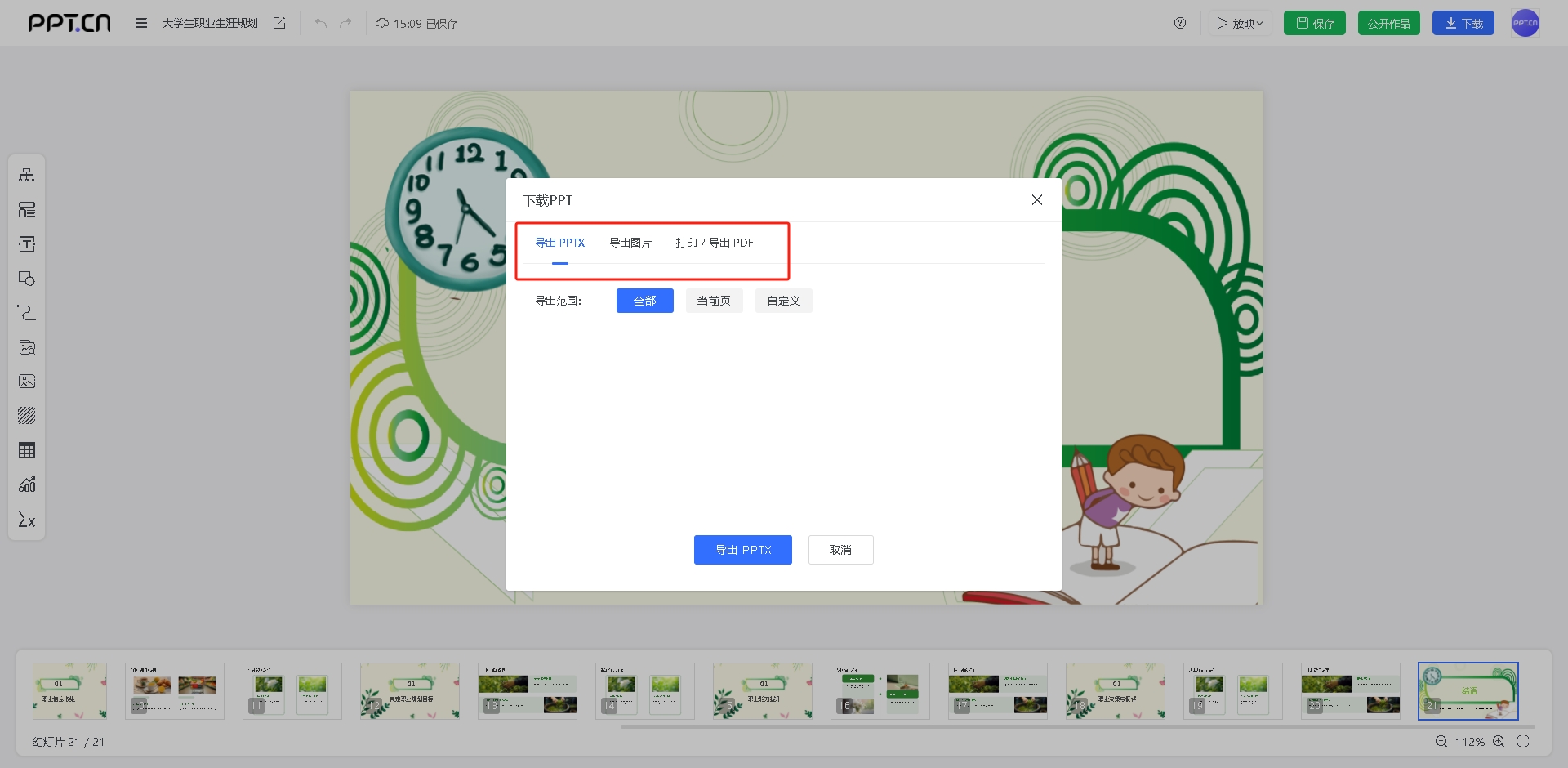Click 取消 to cancel the download
This screenshot has height=768, width=1568.
[840, 550]
